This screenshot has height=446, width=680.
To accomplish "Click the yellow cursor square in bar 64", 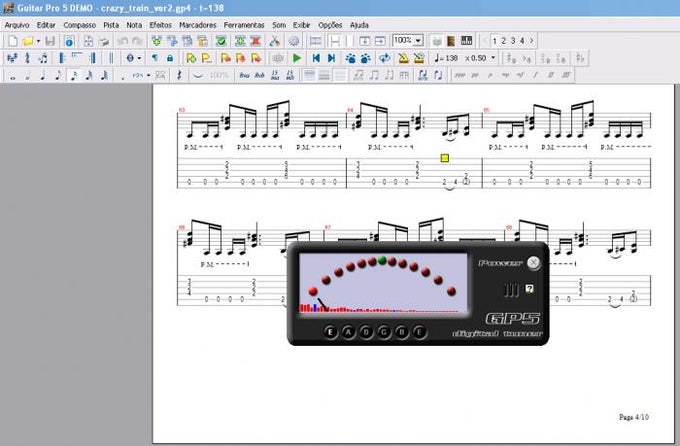I will [x=445, y=158].
